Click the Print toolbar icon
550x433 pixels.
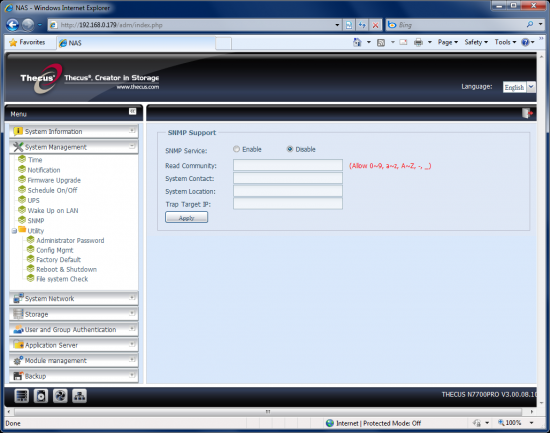point(418,42)
